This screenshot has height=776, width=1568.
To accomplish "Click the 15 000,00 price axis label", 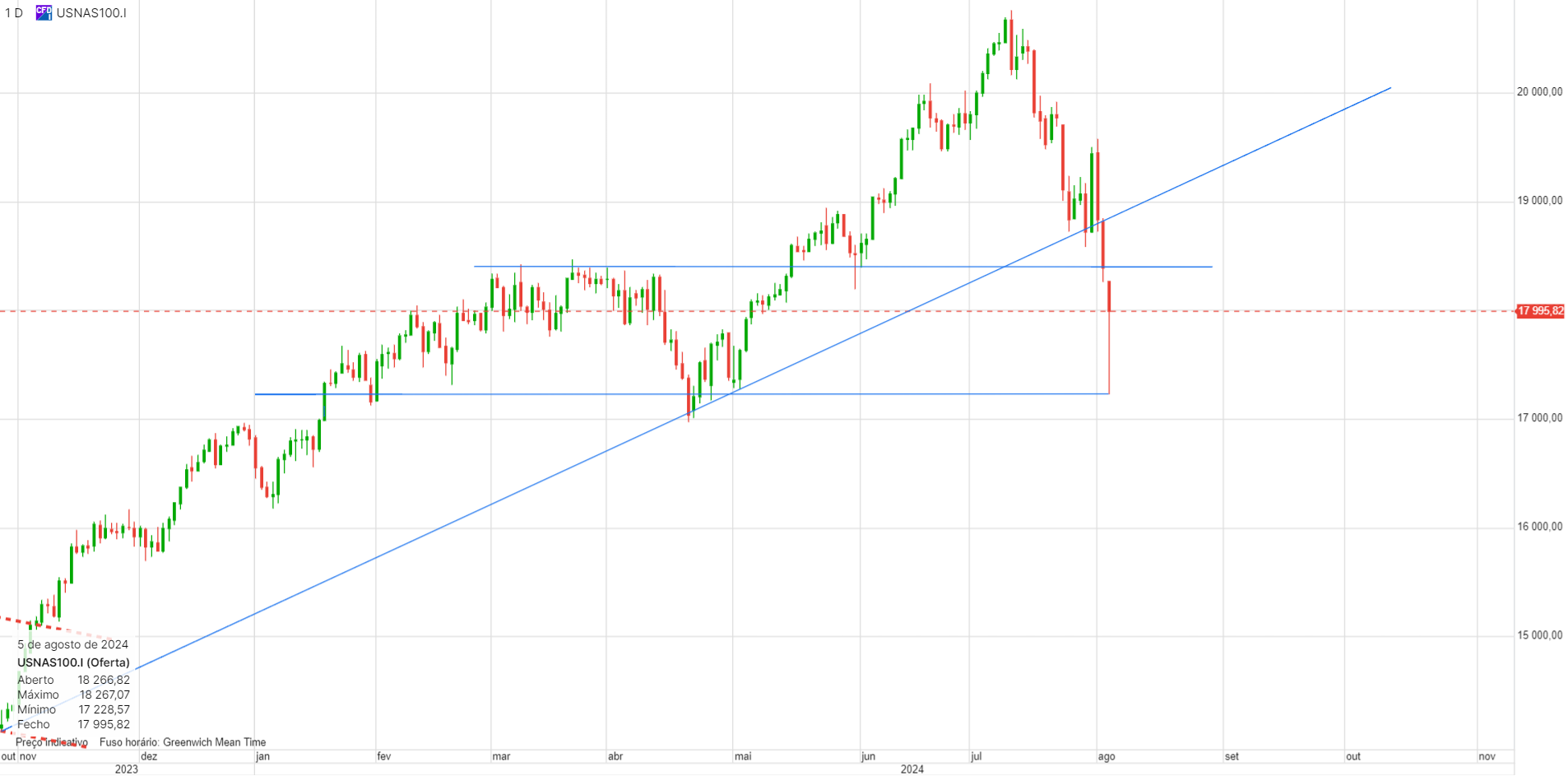I will 1539,635.
